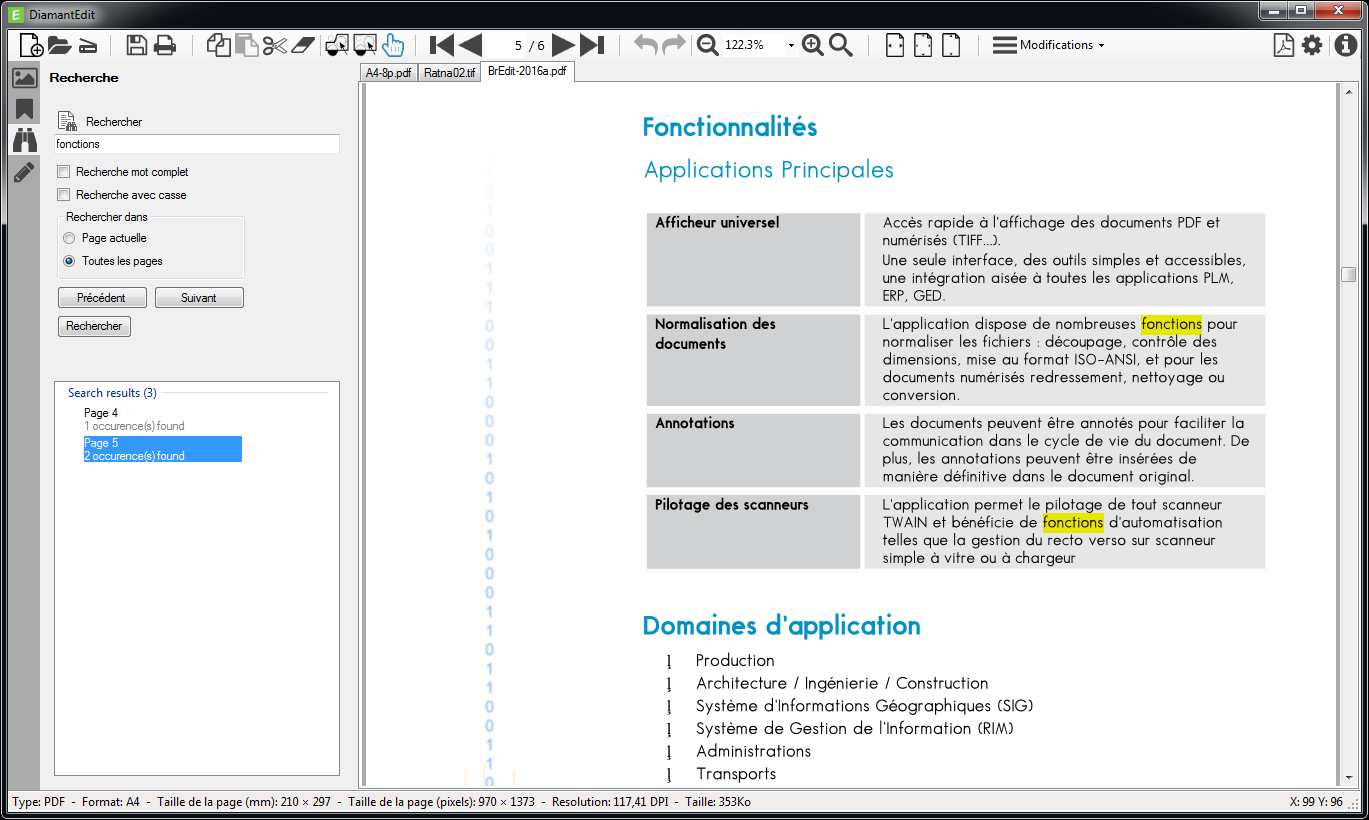1369x820 pixels.
Task: Enable Recherche mot complet checkbox
Action: tap(64, 172)
